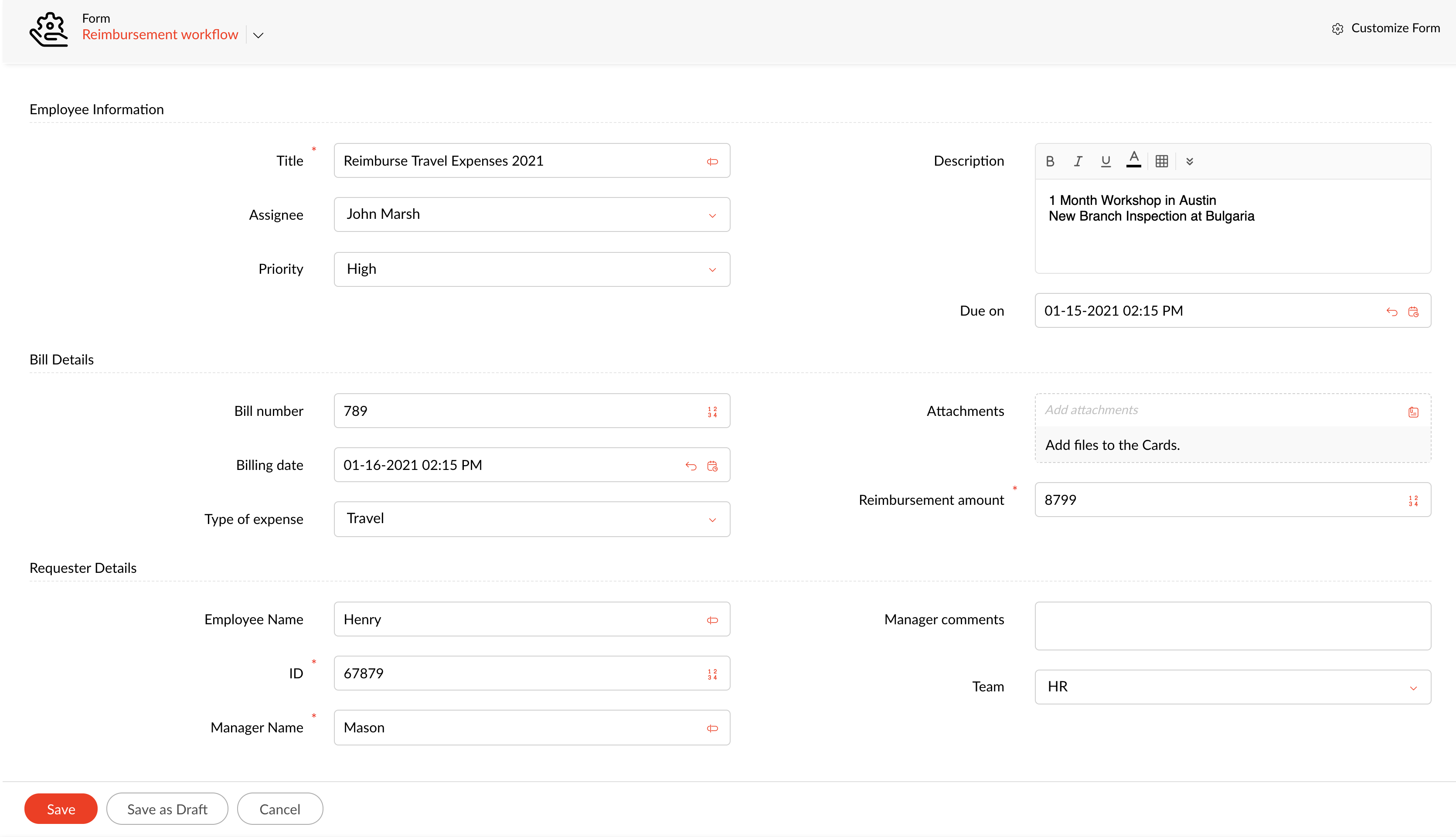Toggle italic formatting in Description

(1078, 162)
